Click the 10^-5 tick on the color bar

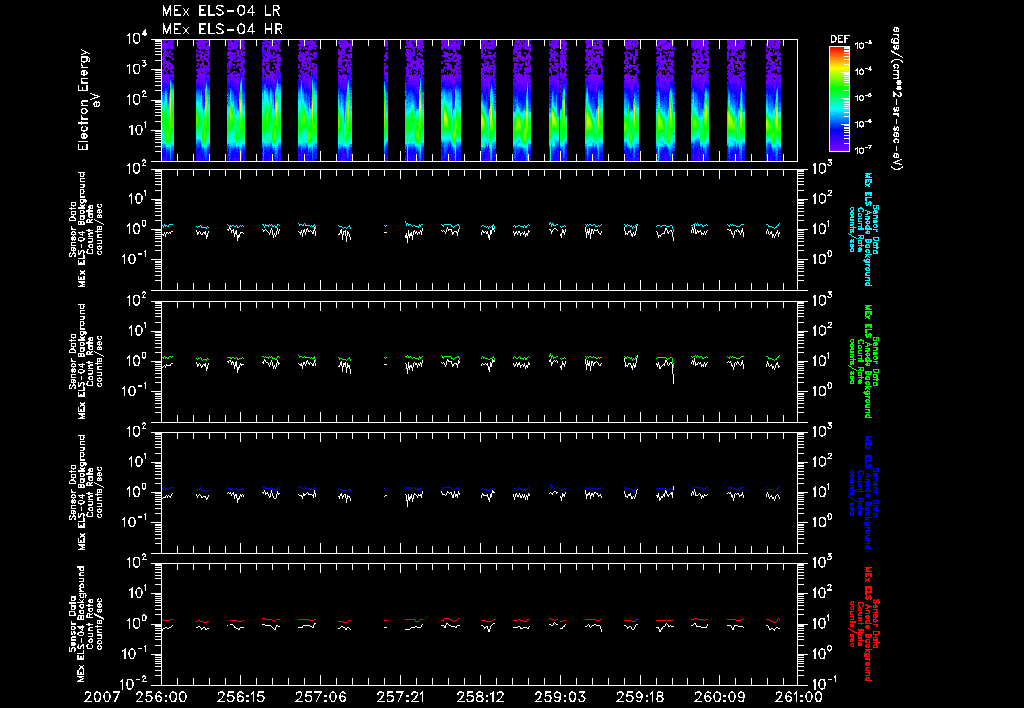point(864,97)
